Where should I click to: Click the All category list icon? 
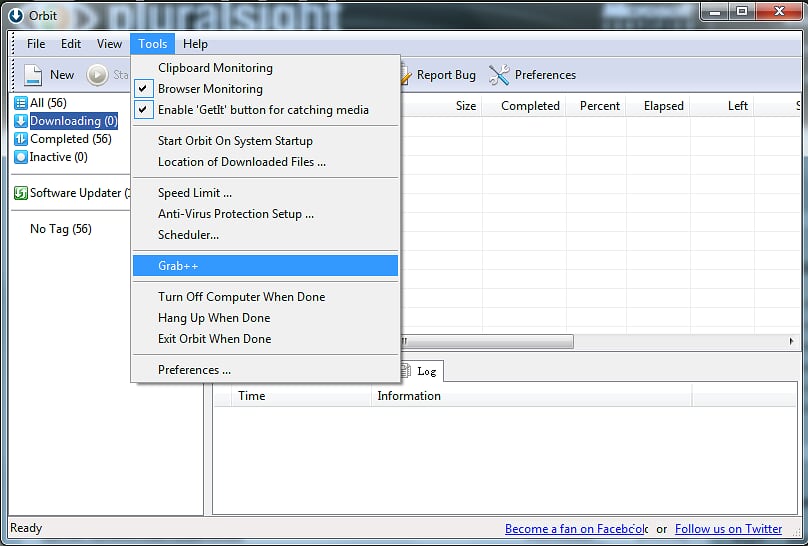[x=21, y=103]
